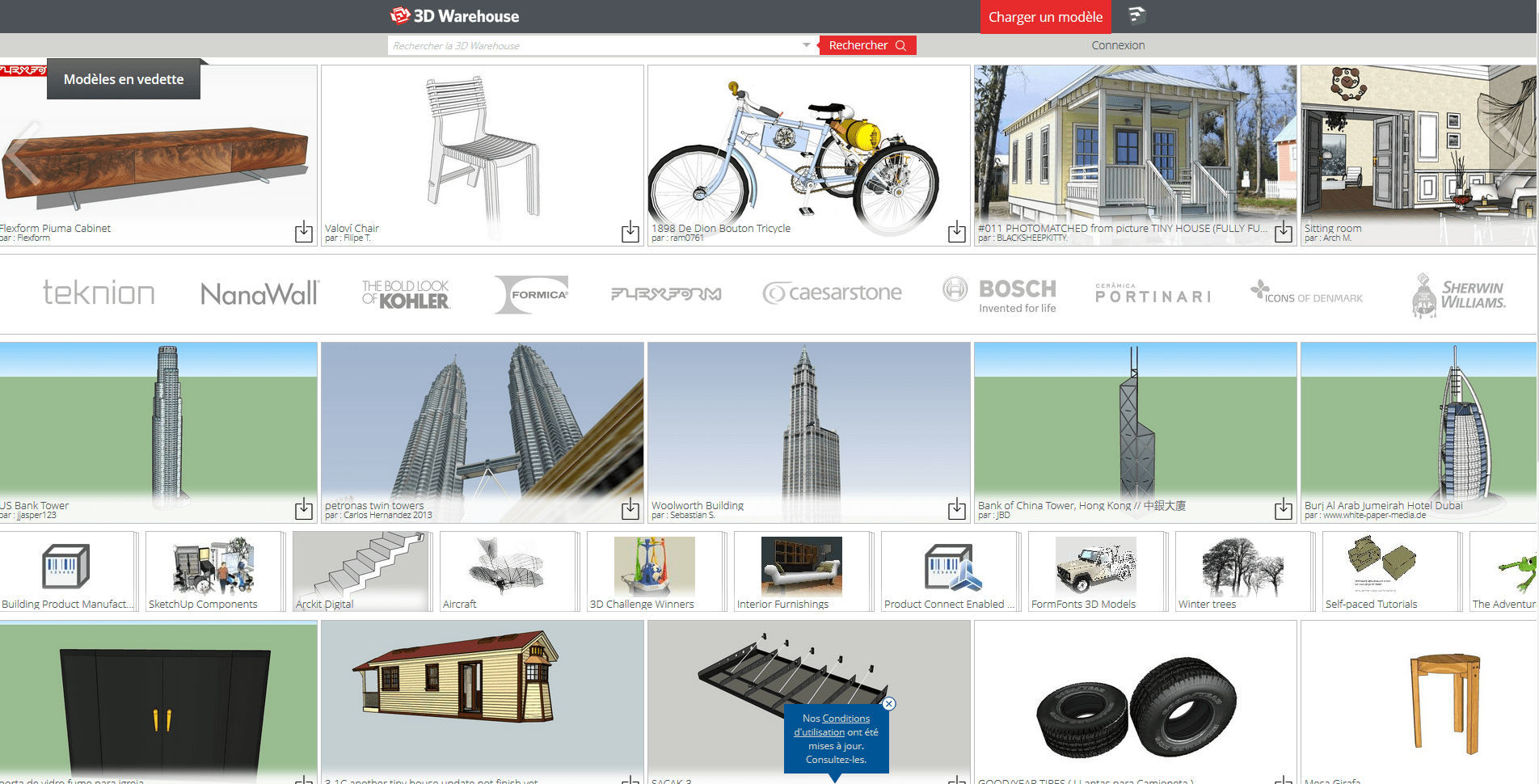Click the 3D Warehouse logo
Image resolution: width=1539 pixels, height=784 pixels.
pos(454,15)
